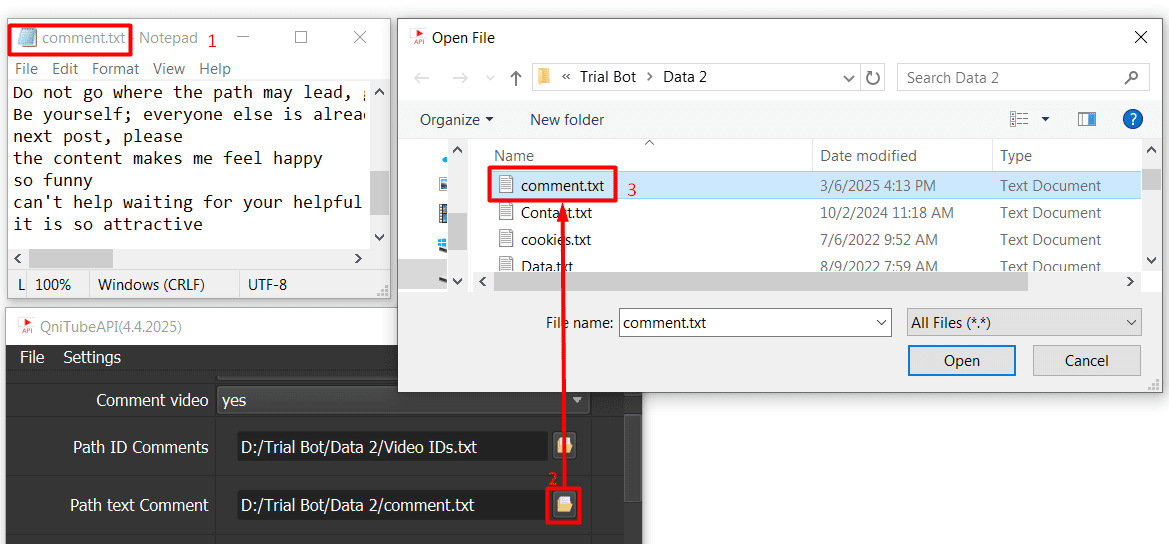Screen dimensions: 1169x544
Task: Click the Path text Comment input field
Action: pos(393,505)
